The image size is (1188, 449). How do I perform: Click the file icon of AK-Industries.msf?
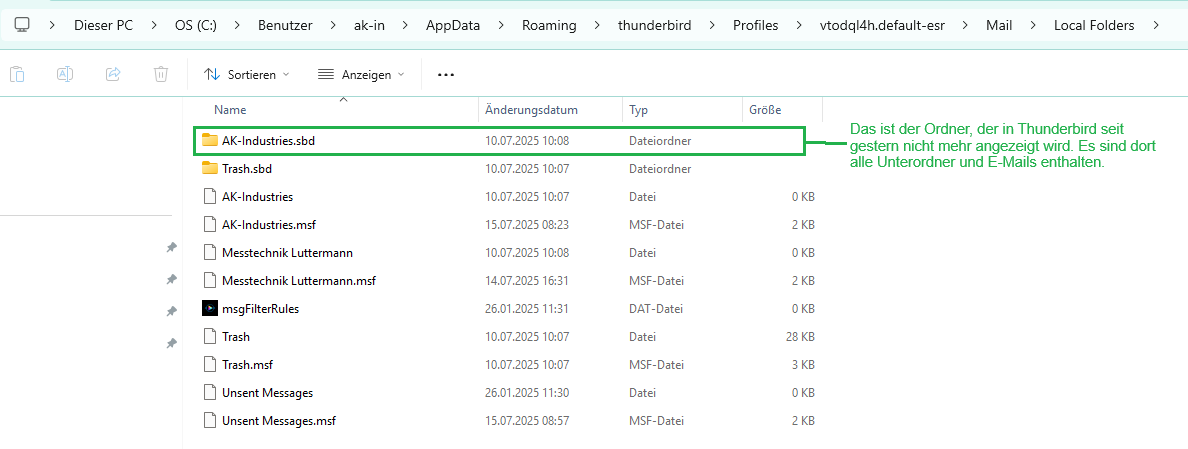click(210, 224)
